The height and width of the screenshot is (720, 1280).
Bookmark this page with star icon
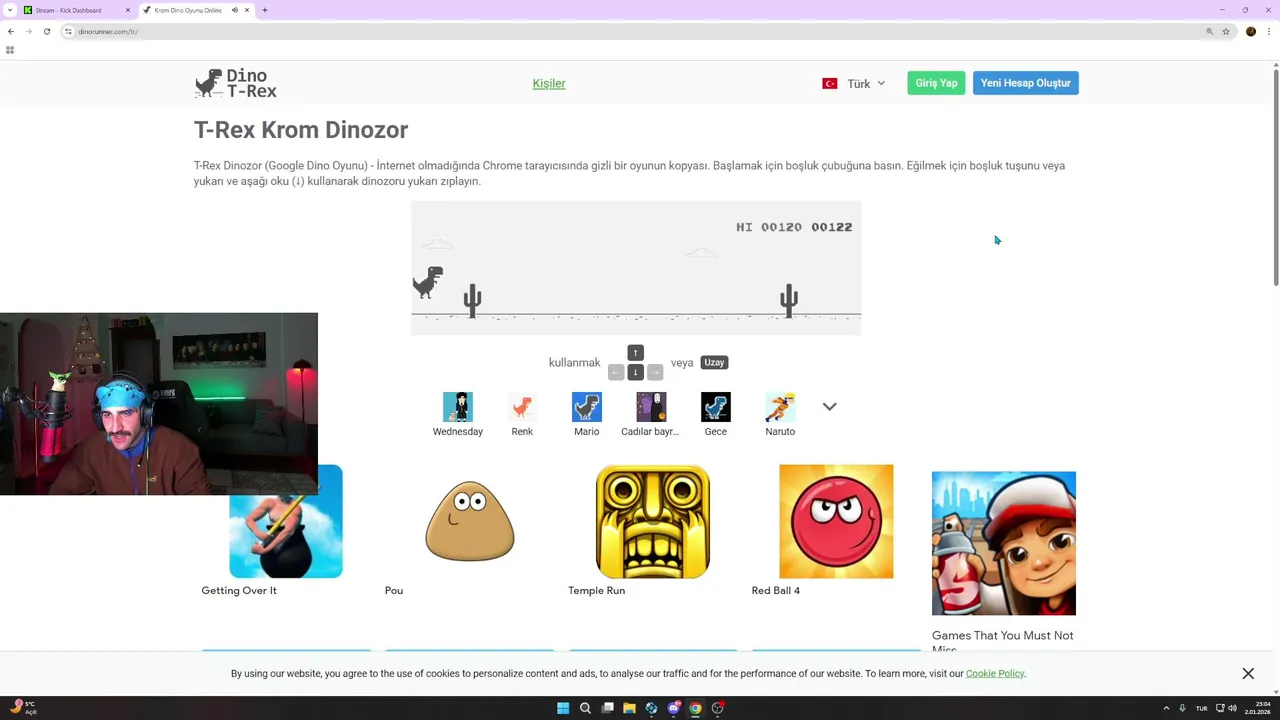[1226, 31]
